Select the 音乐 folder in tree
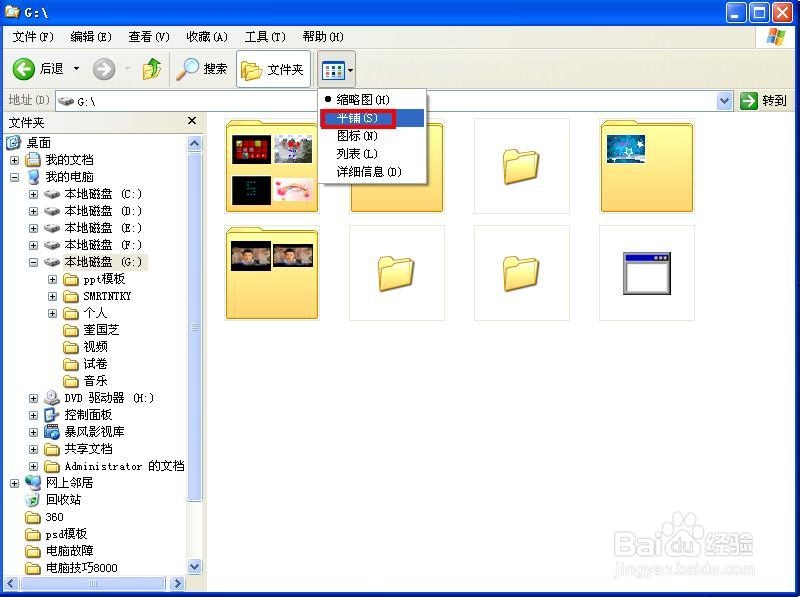 [85, 381]
